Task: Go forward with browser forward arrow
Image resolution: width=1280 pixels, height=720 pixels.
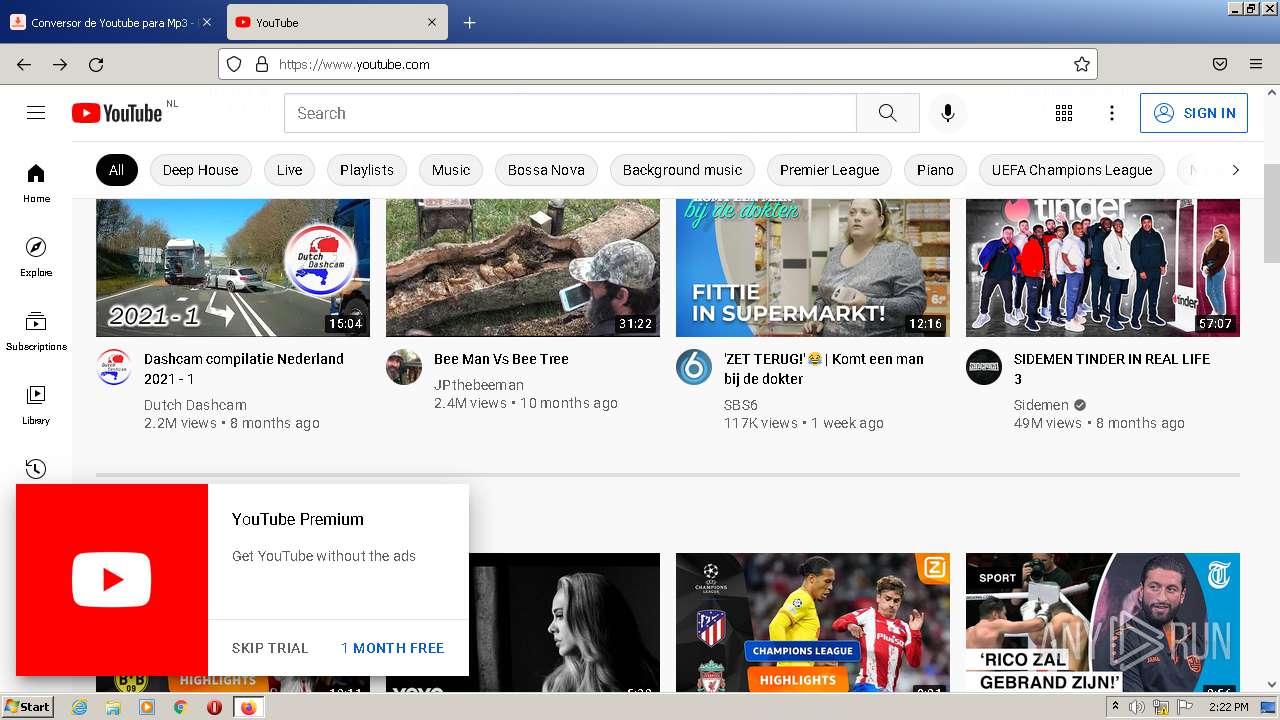Action: [x=60, y=64]
